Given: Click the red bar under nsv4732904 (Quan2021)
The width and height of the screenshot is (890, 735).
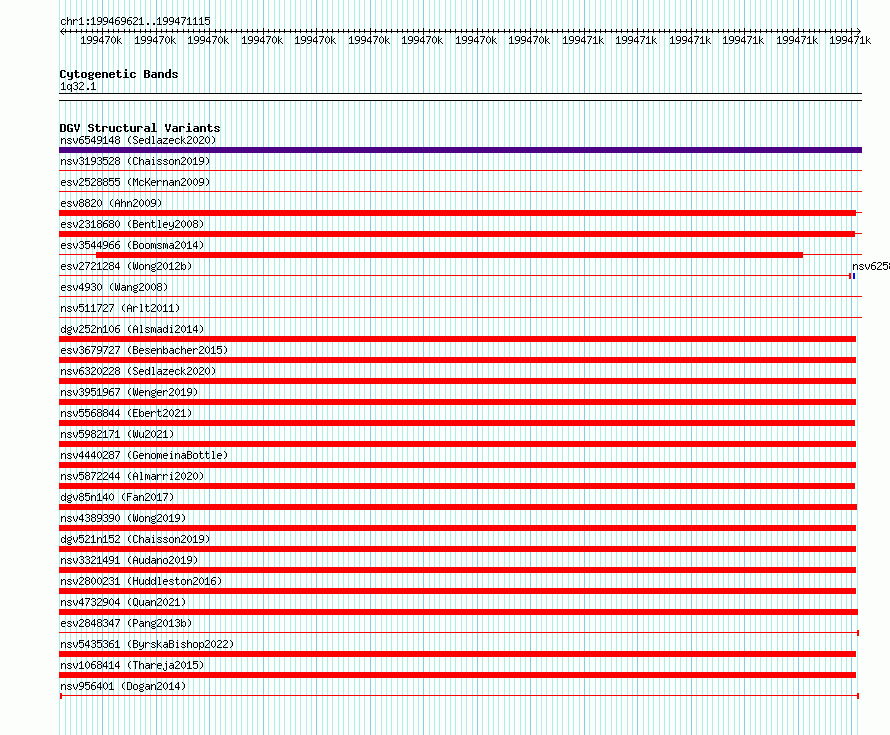Looking at the screenshot, I should point(458,612).
